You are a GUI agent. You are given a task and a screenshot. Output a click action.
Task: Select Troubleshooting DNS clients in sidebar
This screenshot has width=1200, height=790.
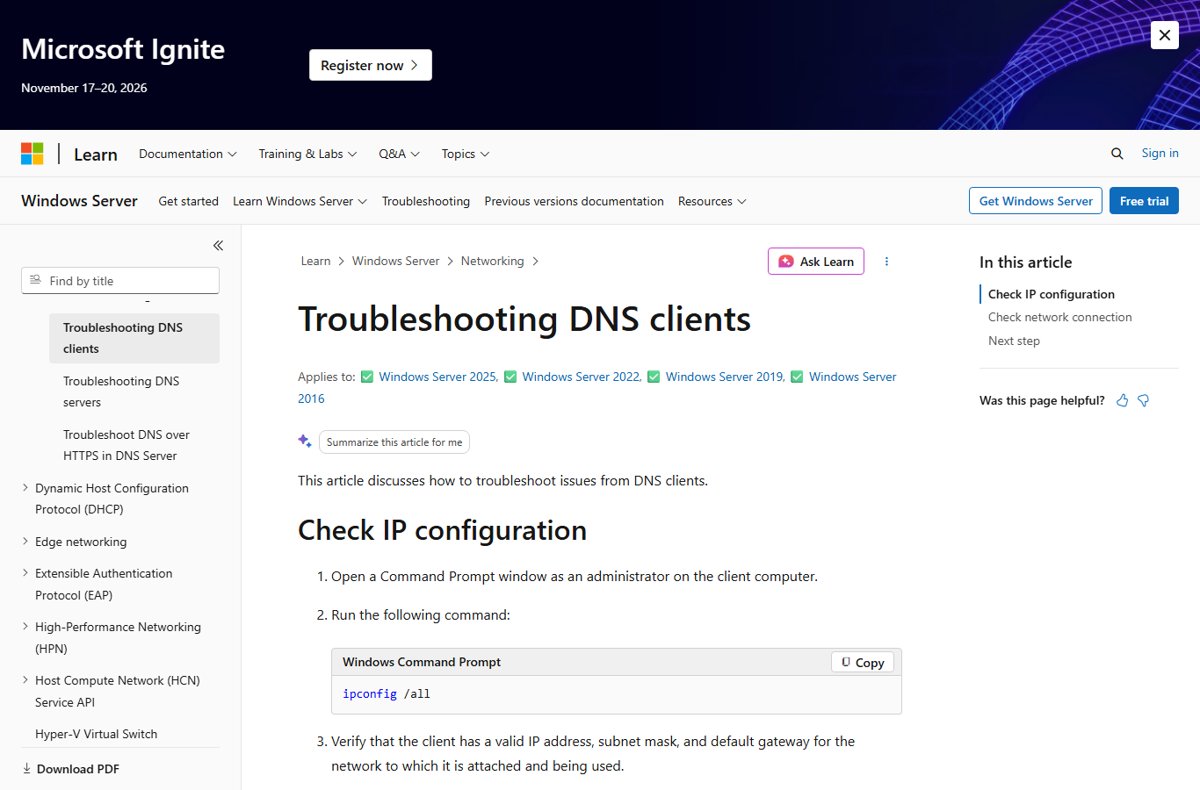(134, 338)
